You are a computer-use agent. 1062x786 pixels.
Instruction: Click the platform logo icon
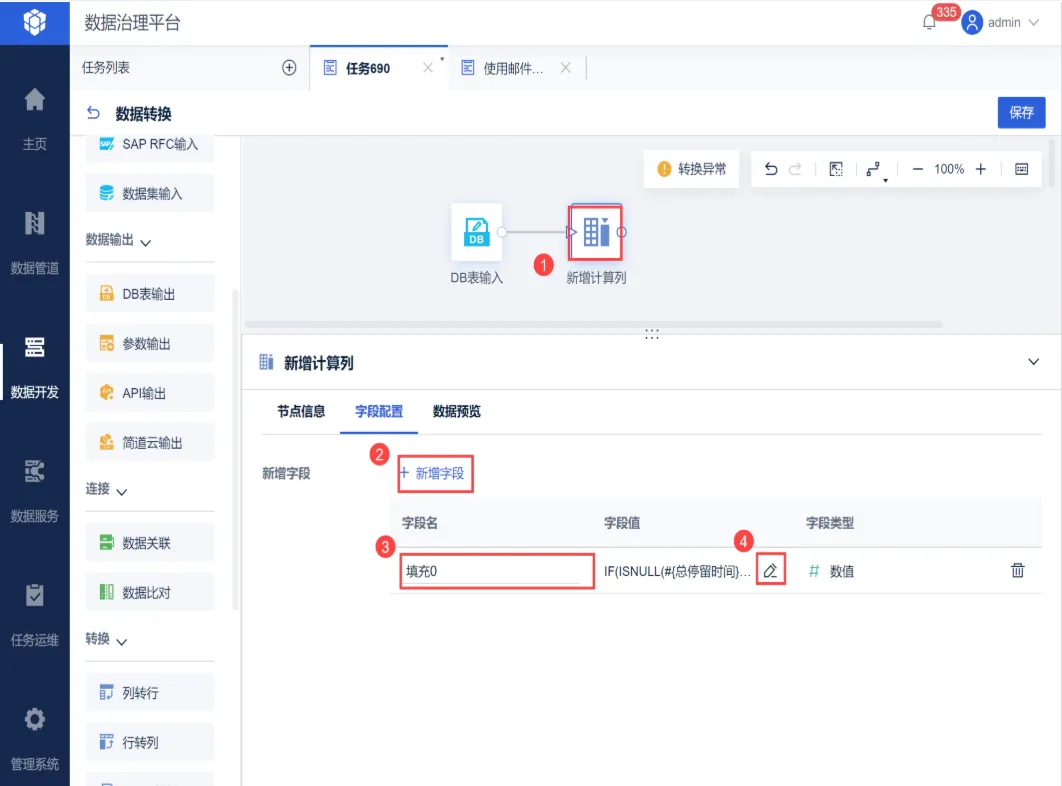click(x=35, y=22)
